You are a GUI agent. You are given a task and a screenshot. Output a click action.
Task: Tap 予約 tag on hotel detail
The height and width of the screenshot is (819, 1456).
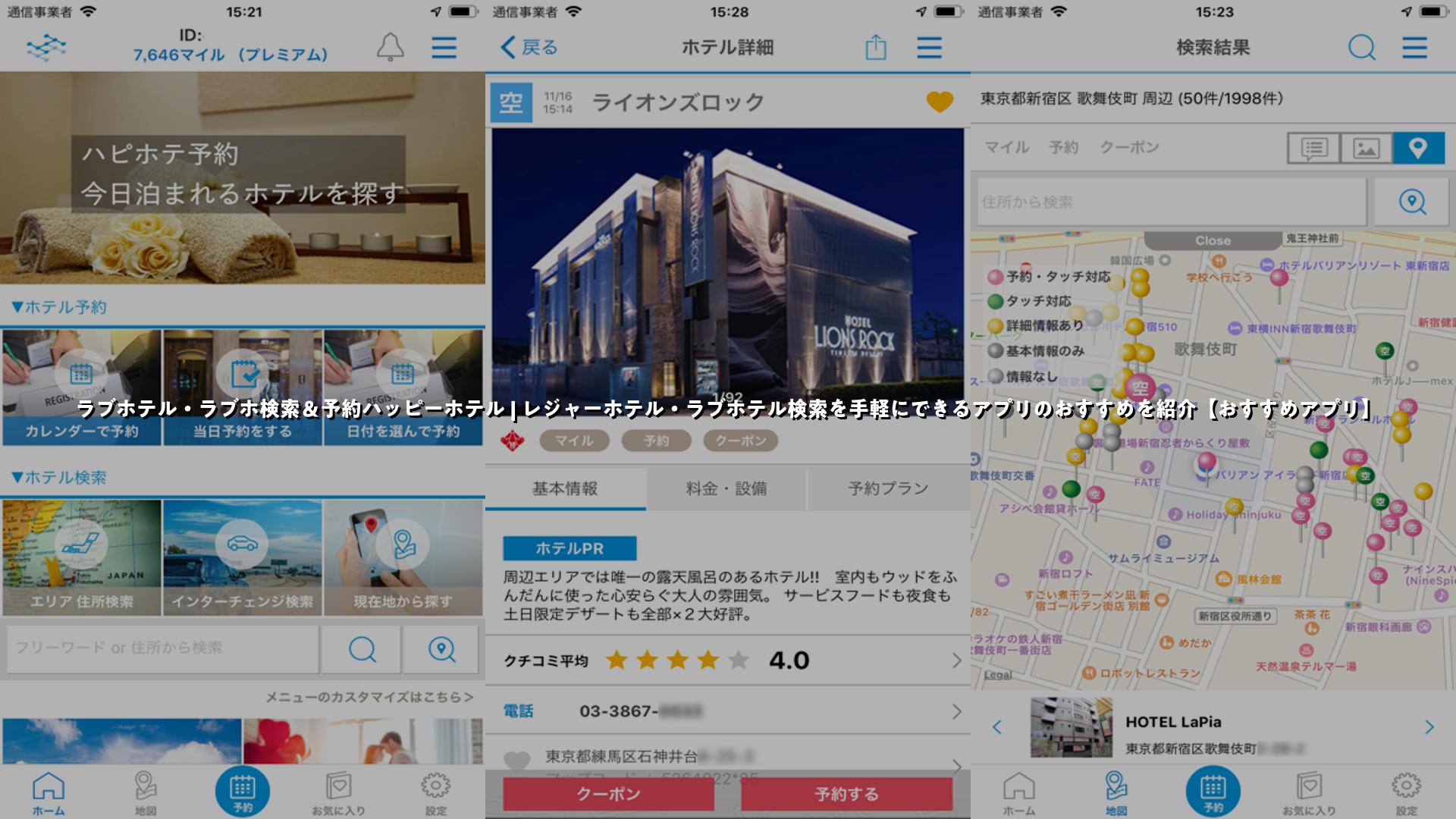coord(656,441)
